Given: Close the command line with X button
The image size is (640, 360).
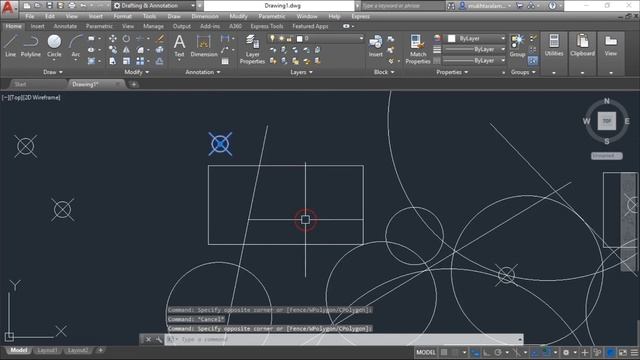Looking at the screenshot, I should (x=148, y=339).
